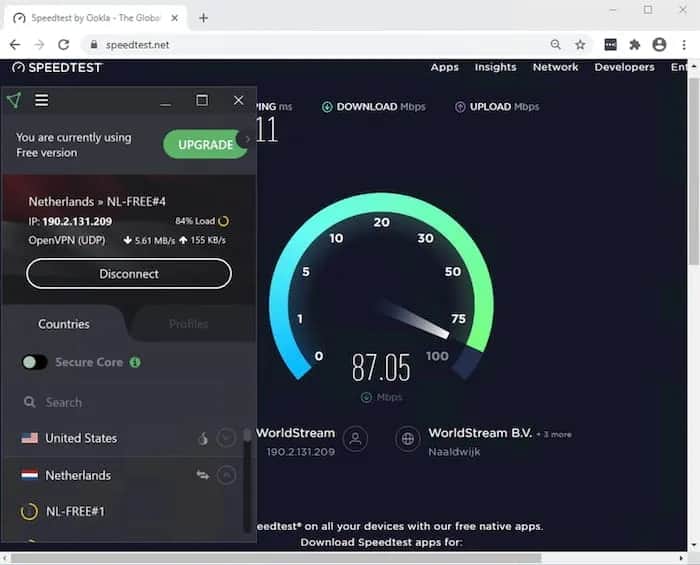Click the P2P arrows icon for Netherlands
Image resolution: width=700 pixels, height=565 pixels.
click(x=203, y=475)
